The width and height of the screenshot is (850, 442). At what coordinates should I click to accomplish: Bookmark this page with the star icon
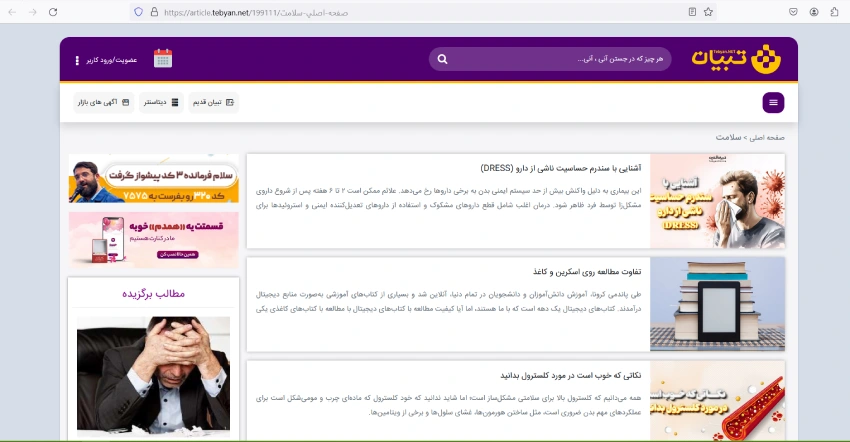(x=708, y=12)
